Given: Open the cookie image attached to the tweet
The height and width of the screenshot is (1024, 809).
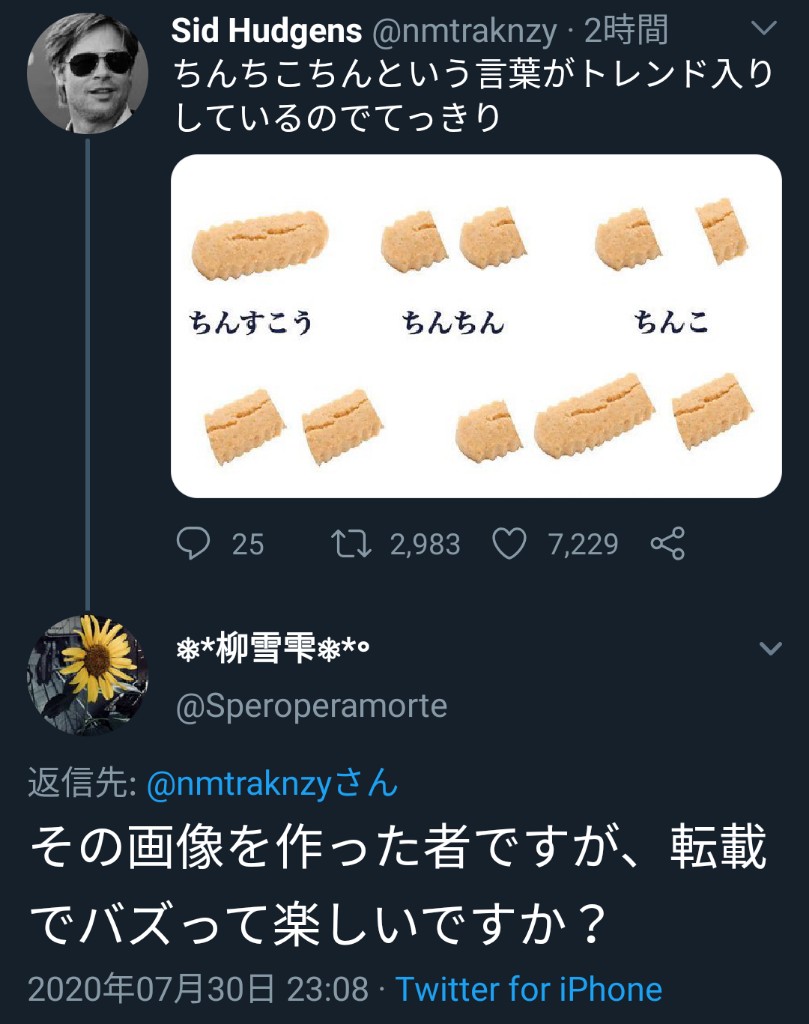Looking at the screenshot, I should (x=476, y=326).
